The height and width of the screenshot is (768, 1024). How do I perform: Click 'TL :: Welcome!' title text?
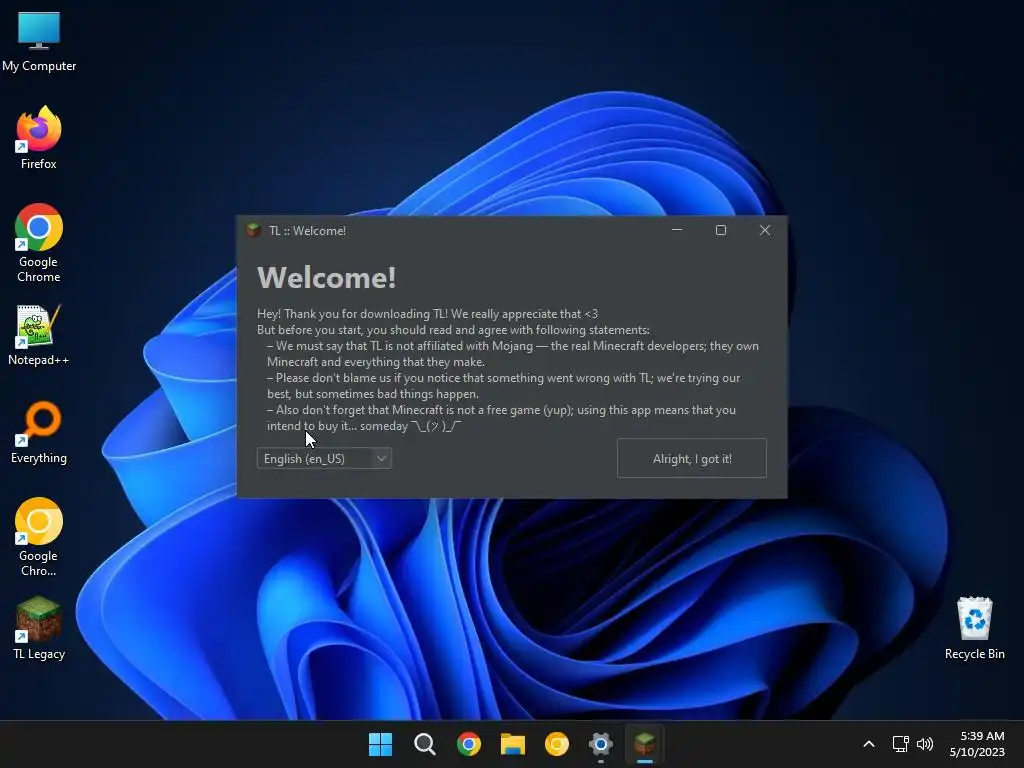[x=308, y=231]
